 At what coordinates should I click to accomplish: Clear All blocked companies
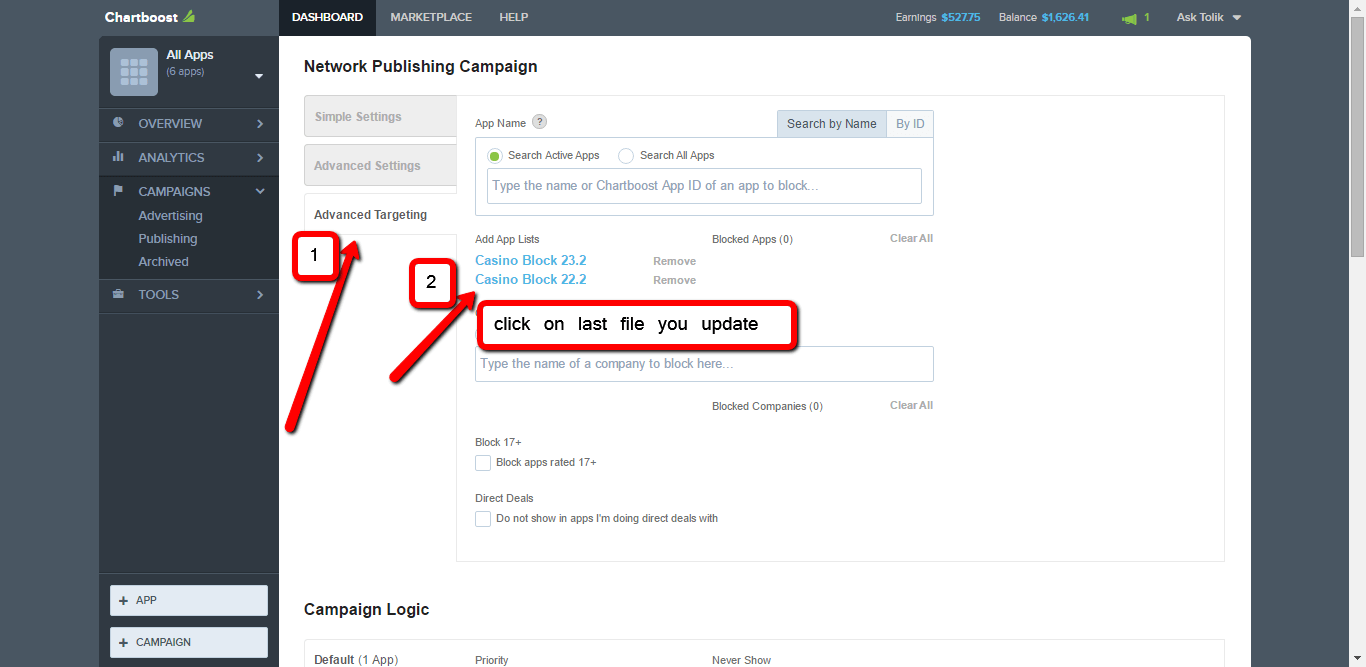(911, 406)
